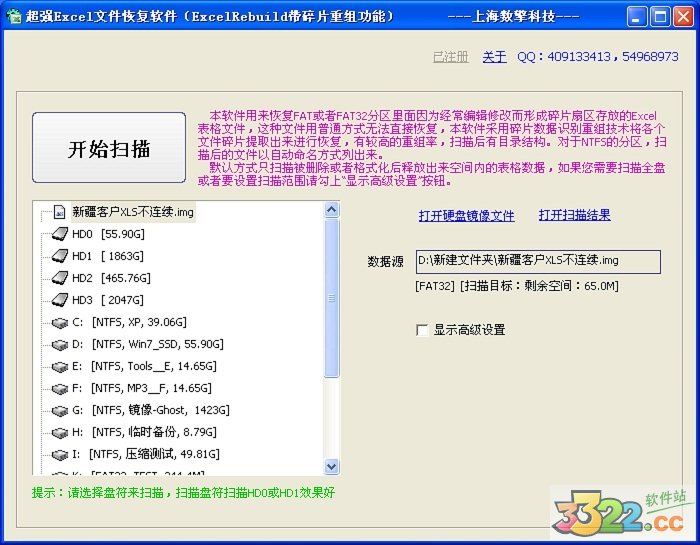The height and width of the screenshot is (545, 700).
Task: Select the HD1 hard disk icon
Action: pyautogui.click(x=60, y=256)
